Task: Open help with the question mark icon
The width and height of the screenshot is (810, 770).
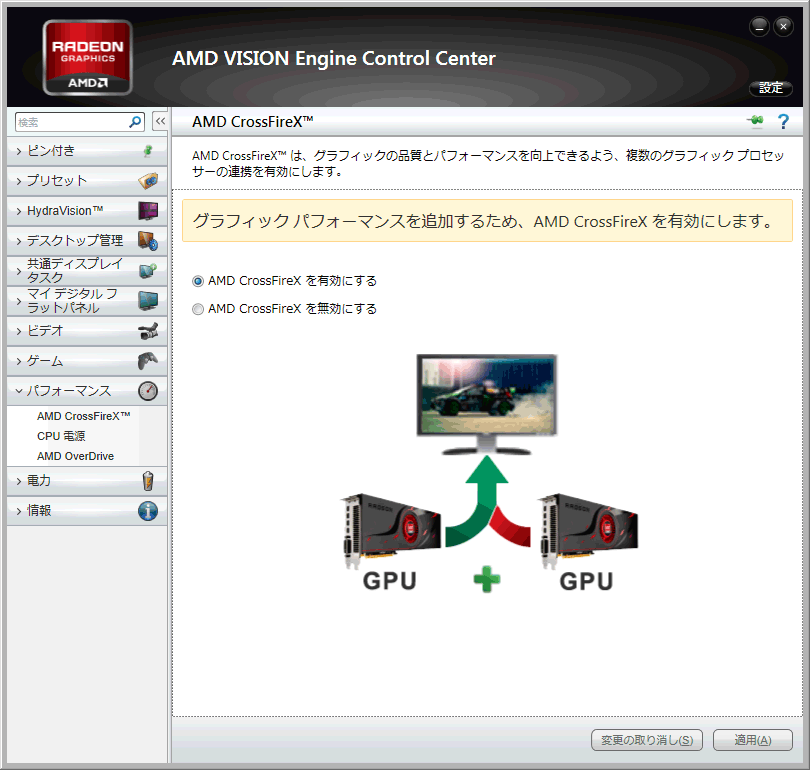Action: pyautogui.click(x=783, y=121)
